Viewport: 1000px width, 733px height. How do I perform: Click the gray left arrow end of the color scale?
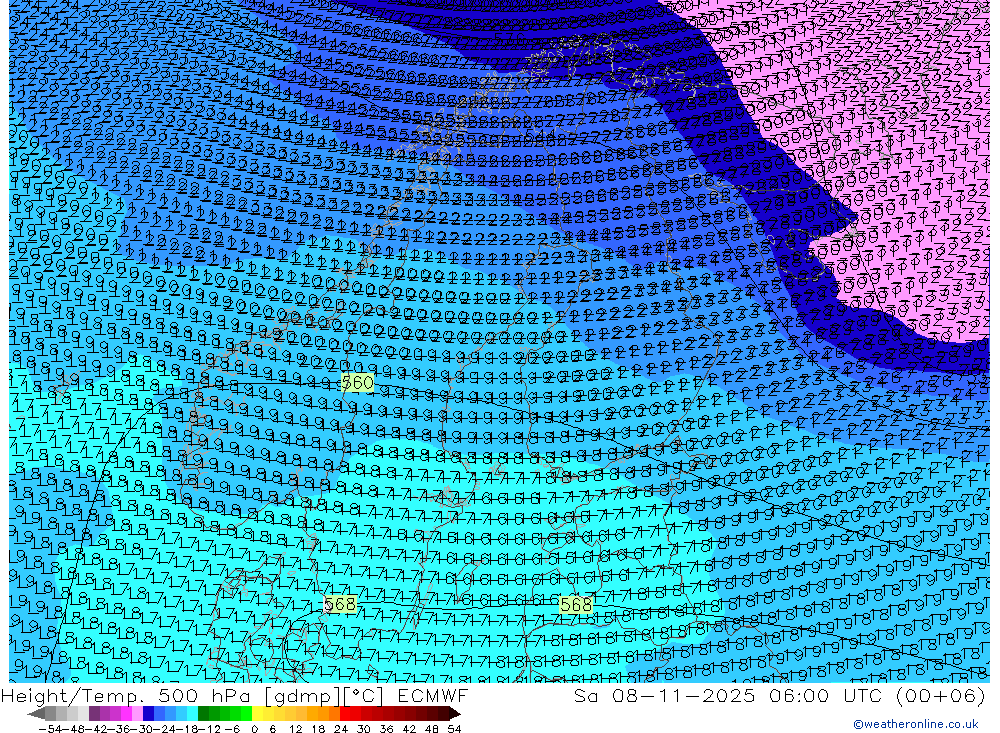36,714
